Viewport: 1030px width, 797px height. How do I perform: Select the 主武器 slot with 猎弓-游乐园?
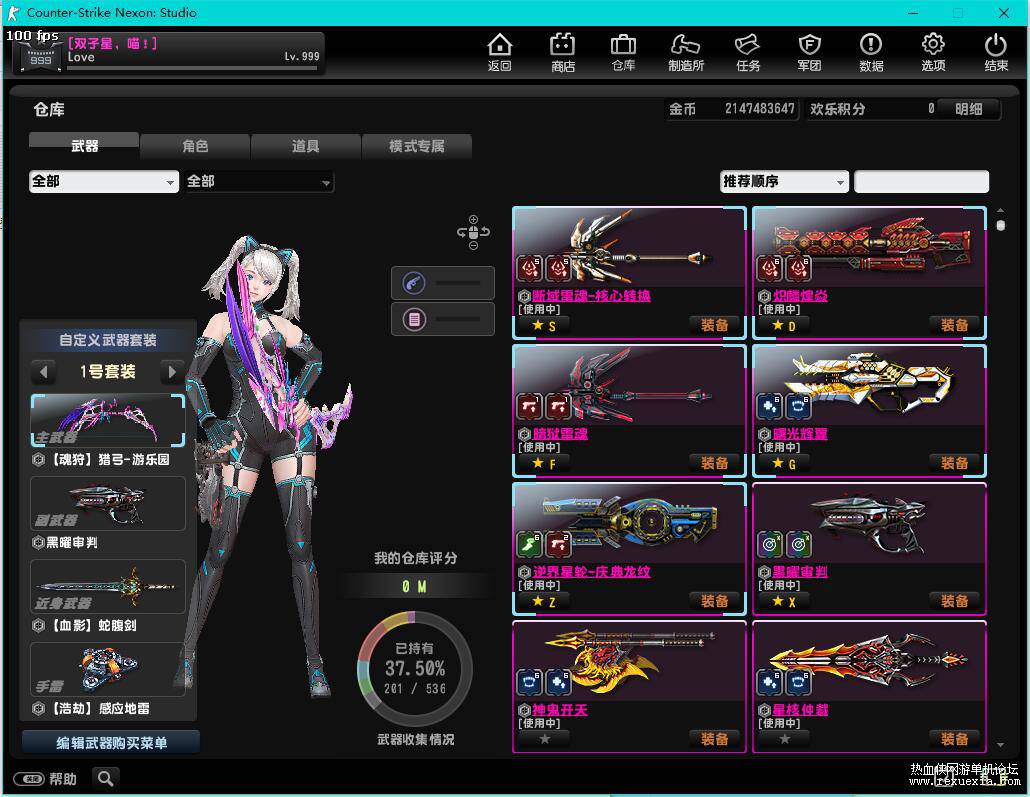[108, 421]
